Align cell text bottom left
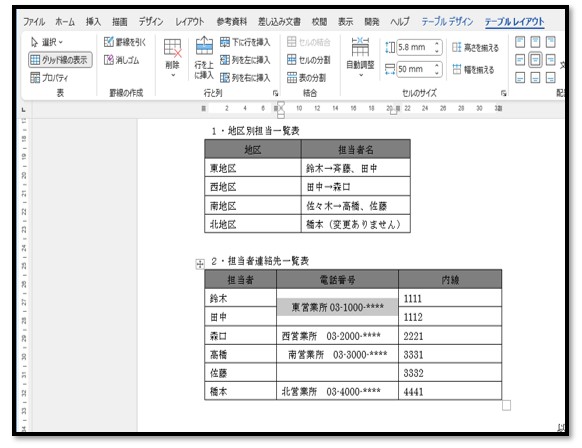582x448 pixels. coord(520,78)
